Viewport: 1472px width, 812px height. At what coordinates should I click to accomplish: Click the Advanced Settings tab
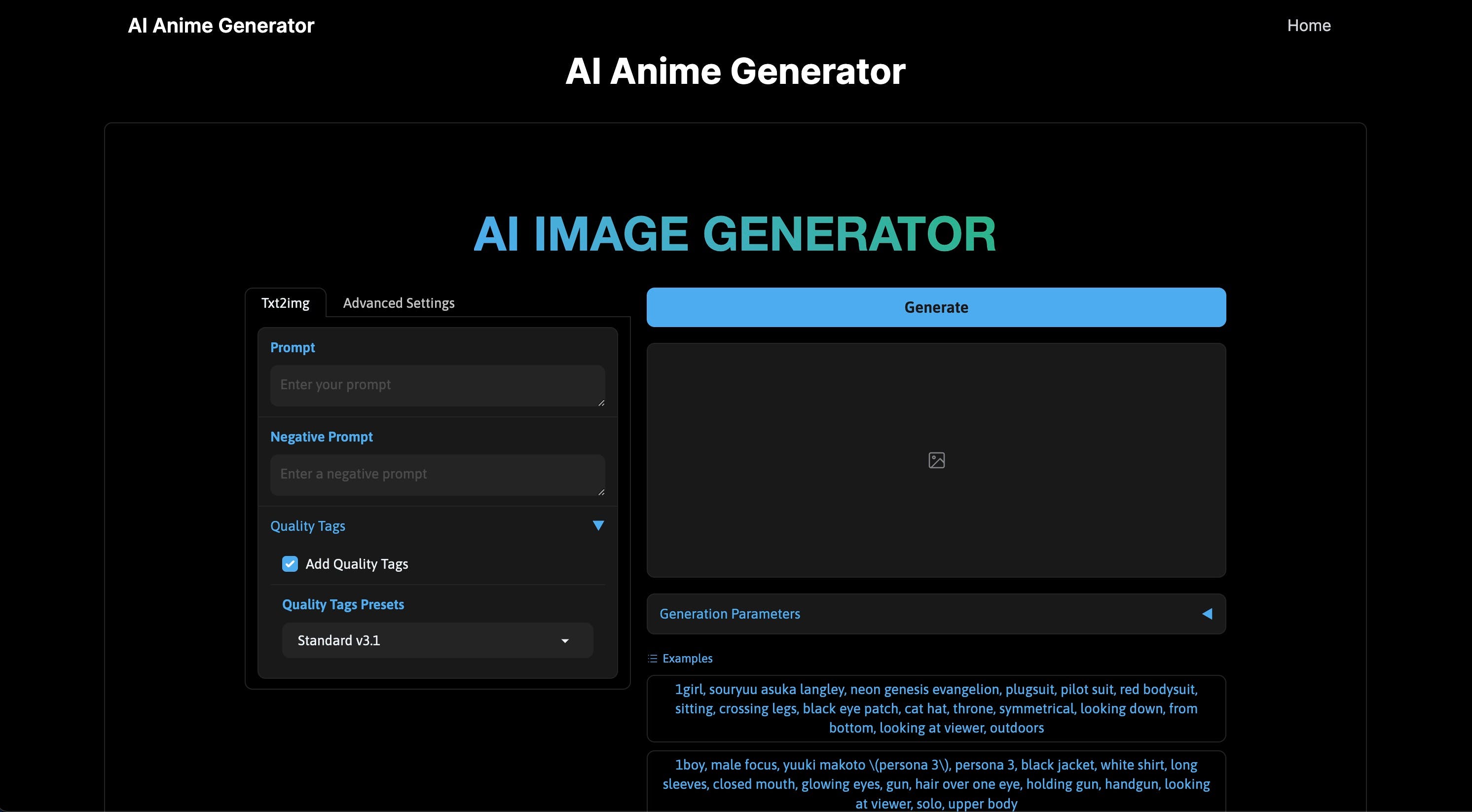point(398,302)
